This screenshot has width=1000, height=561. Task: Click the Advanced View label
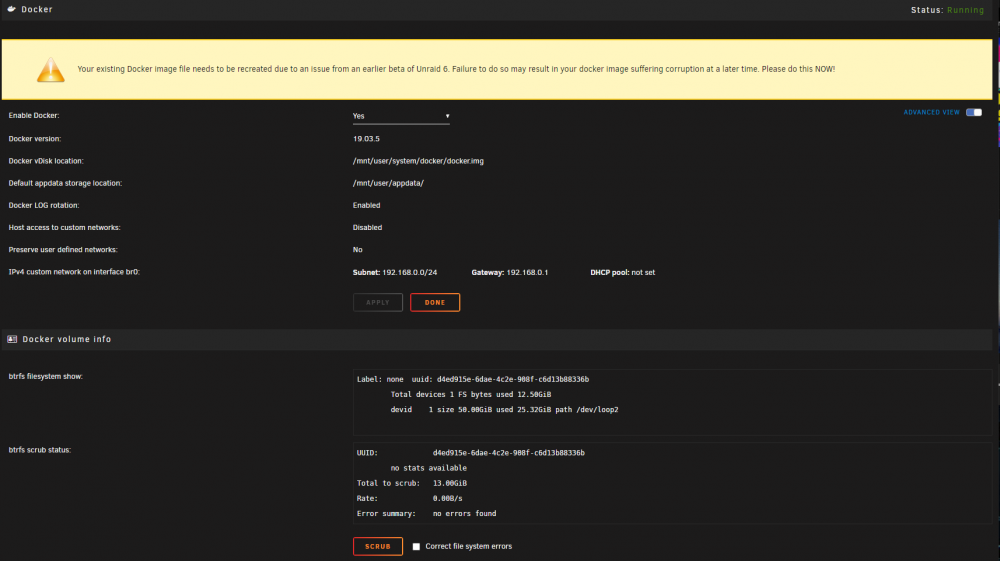931,112
